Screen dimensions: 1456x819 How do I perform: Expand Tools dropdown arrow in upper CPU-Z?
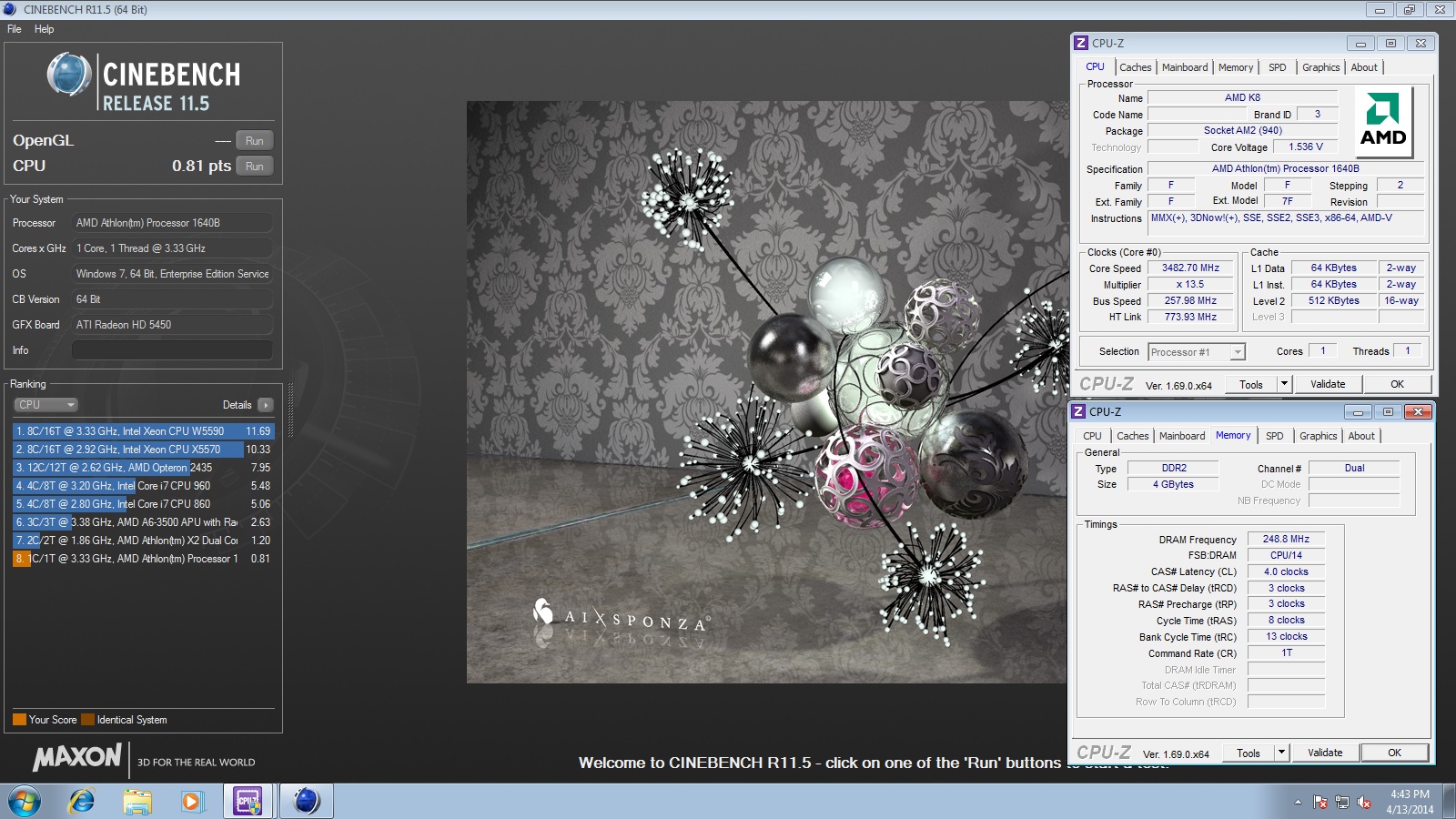(x=1285, y=385)
